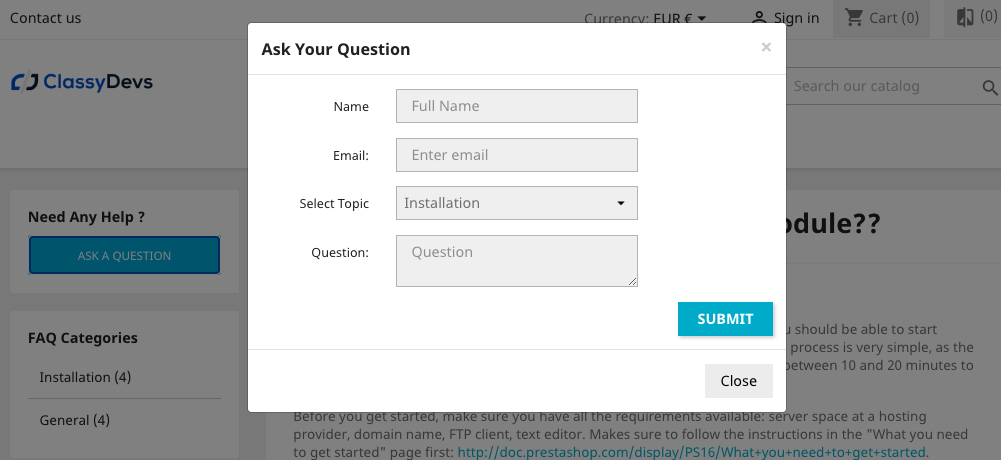Click the Full Name input field
Screen dimensions: 1001x460
(517, 106)
